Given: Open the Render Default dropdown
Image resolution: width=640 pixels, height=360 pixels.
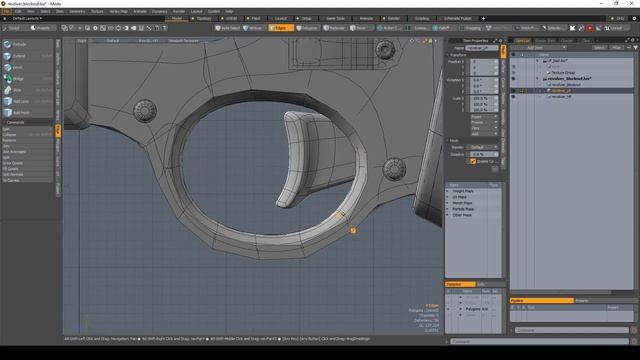Looking at the screenshot, I should tap(484, 147).
